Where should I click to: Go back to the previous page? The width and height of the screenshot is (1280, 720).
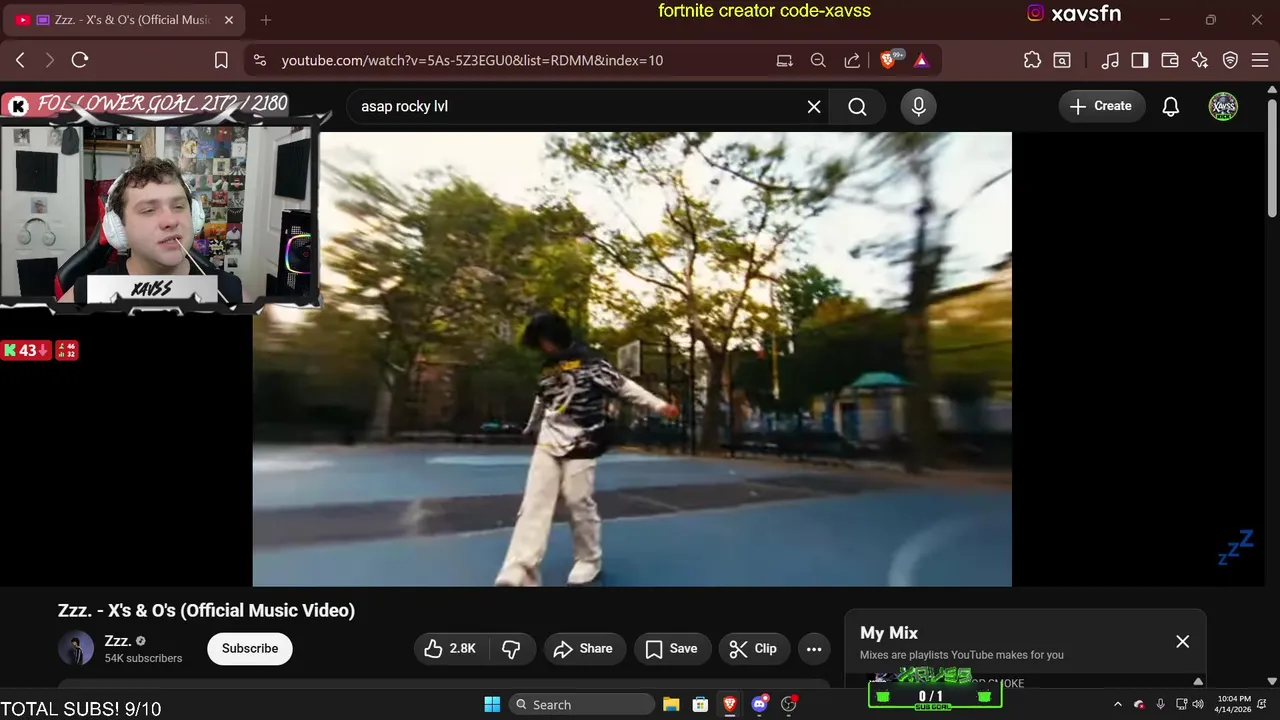[x=20, y=60]
